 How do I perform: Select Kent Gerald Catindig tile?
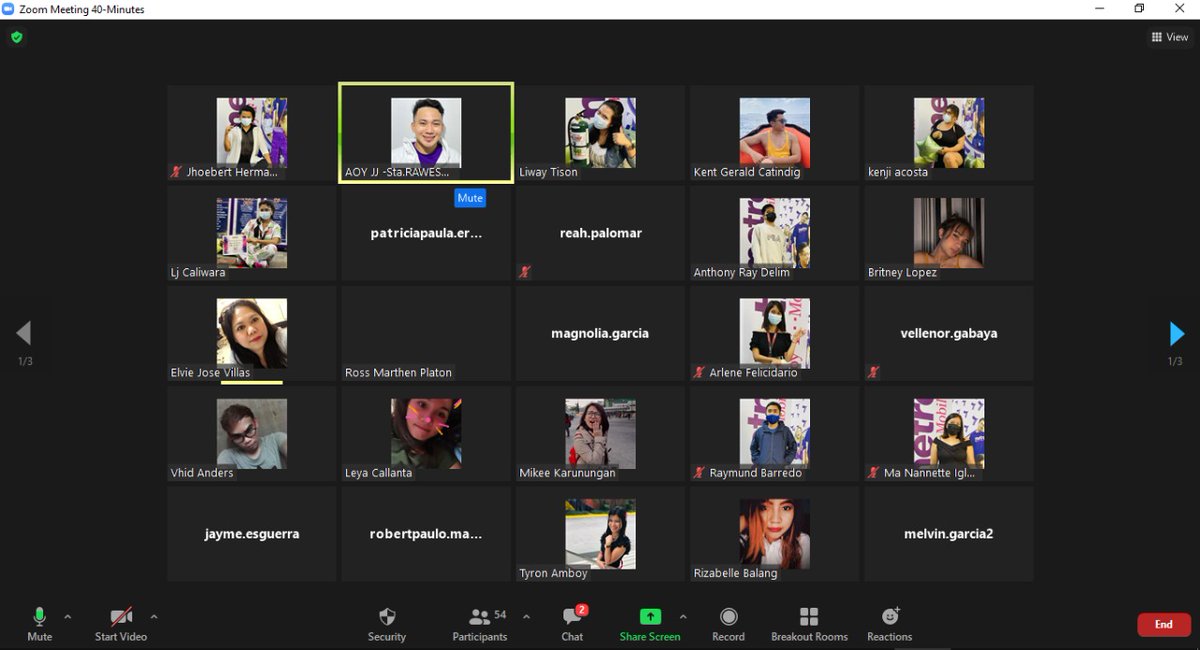[x=774, y=133]
